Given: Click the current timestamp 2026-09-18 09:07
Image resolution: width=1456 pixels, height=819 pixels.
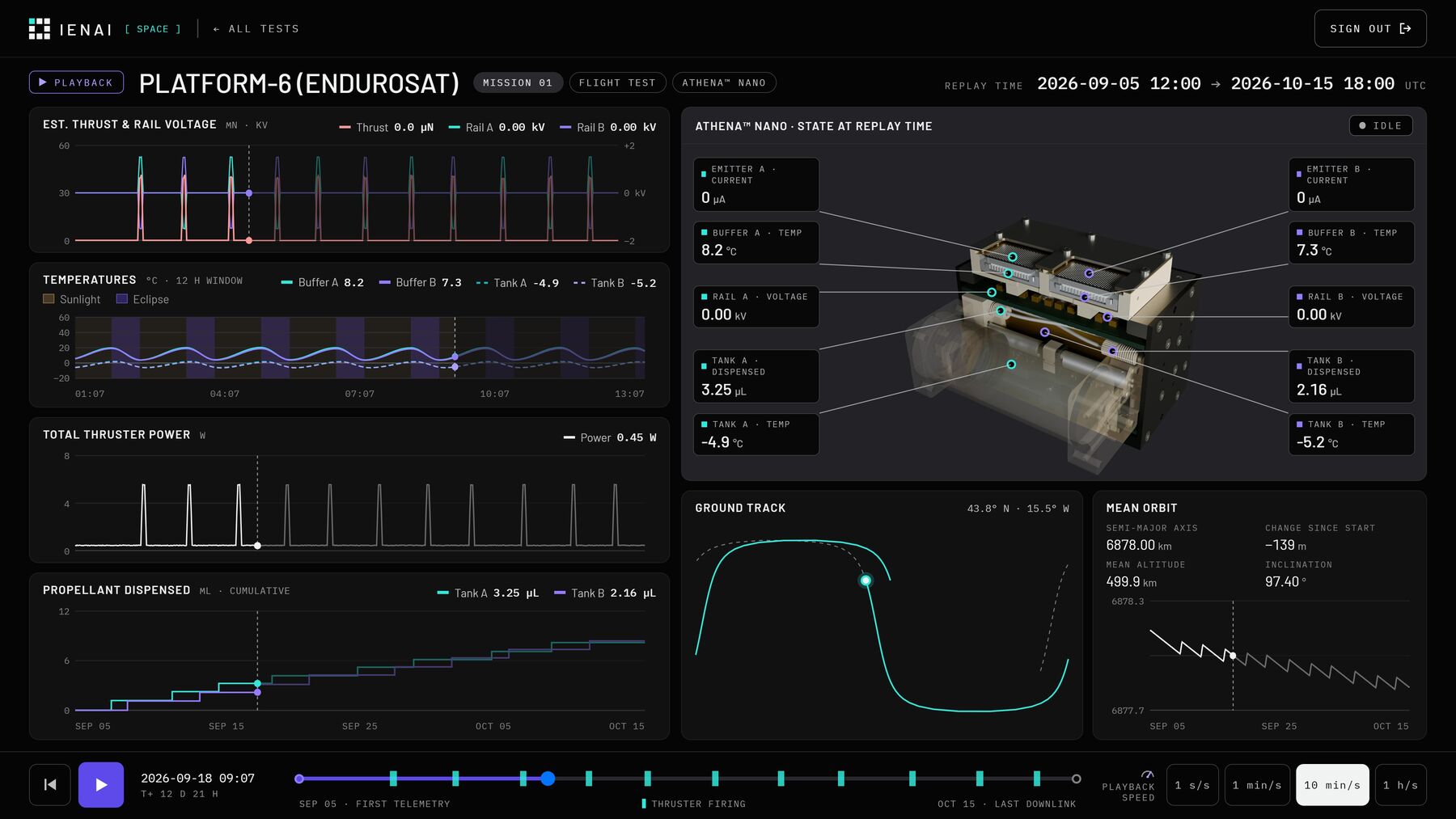Looking at the screenshot, I should (197, 778).
